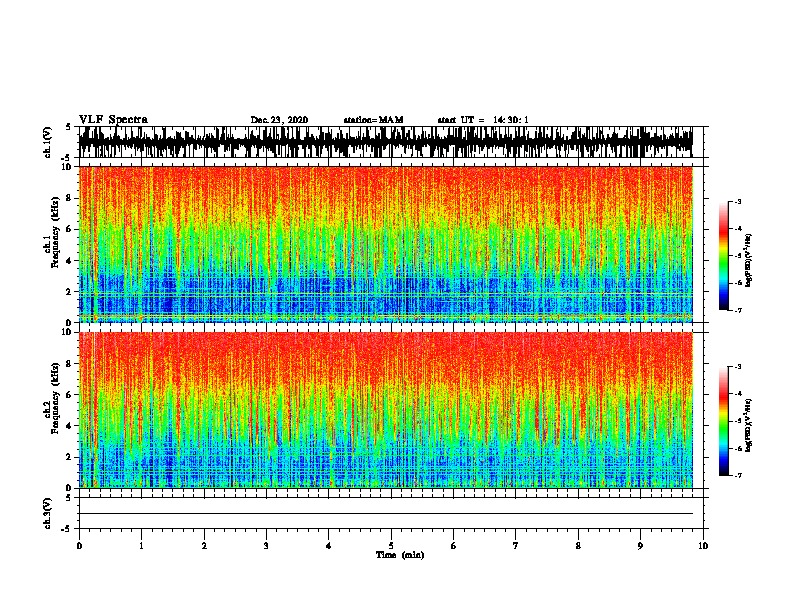Click time axis tick label "3"
792x612 pixels.
266,545
